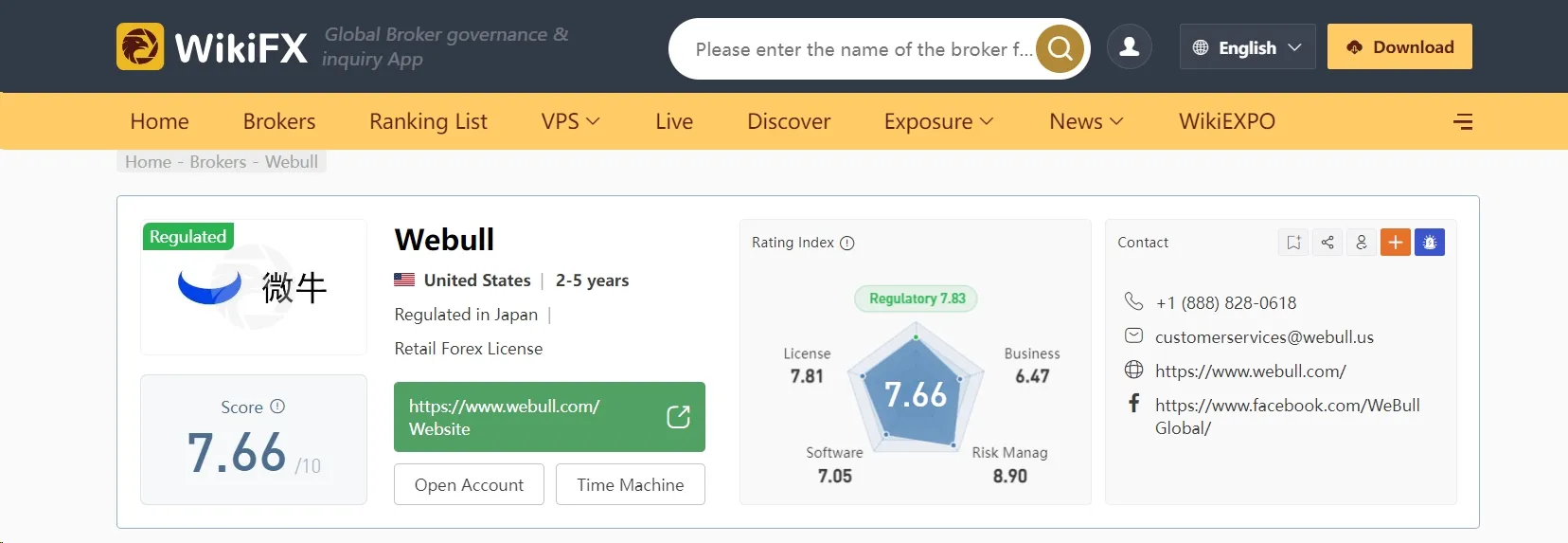Open the WeBull Global Facebook link

click(1287, 416)
